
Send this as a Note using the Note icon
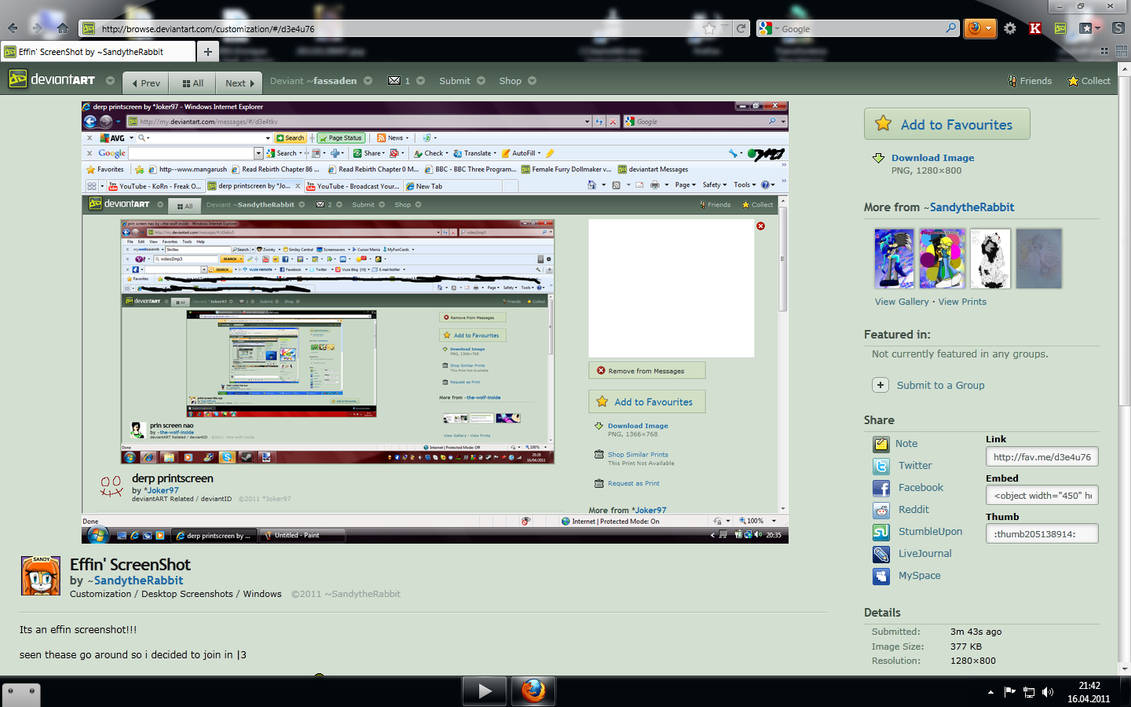881,443
